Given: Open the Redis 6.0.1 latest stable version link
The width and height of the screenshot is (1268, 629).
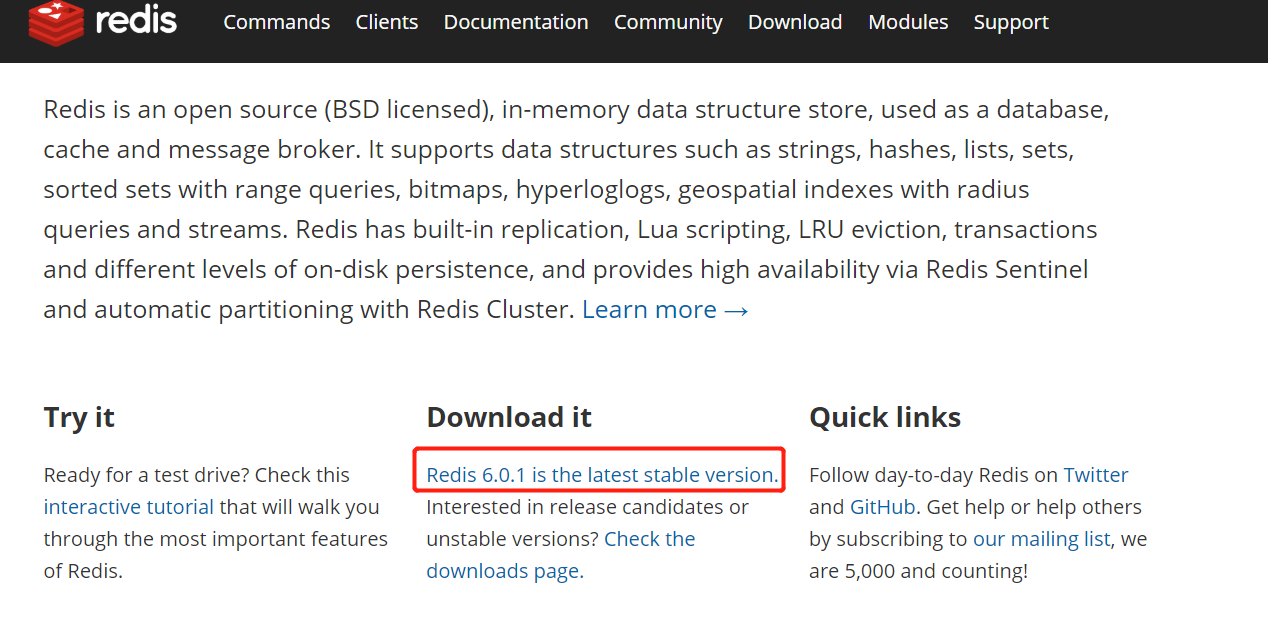Looking at the screenshot, I should click(x=602, y=475).
